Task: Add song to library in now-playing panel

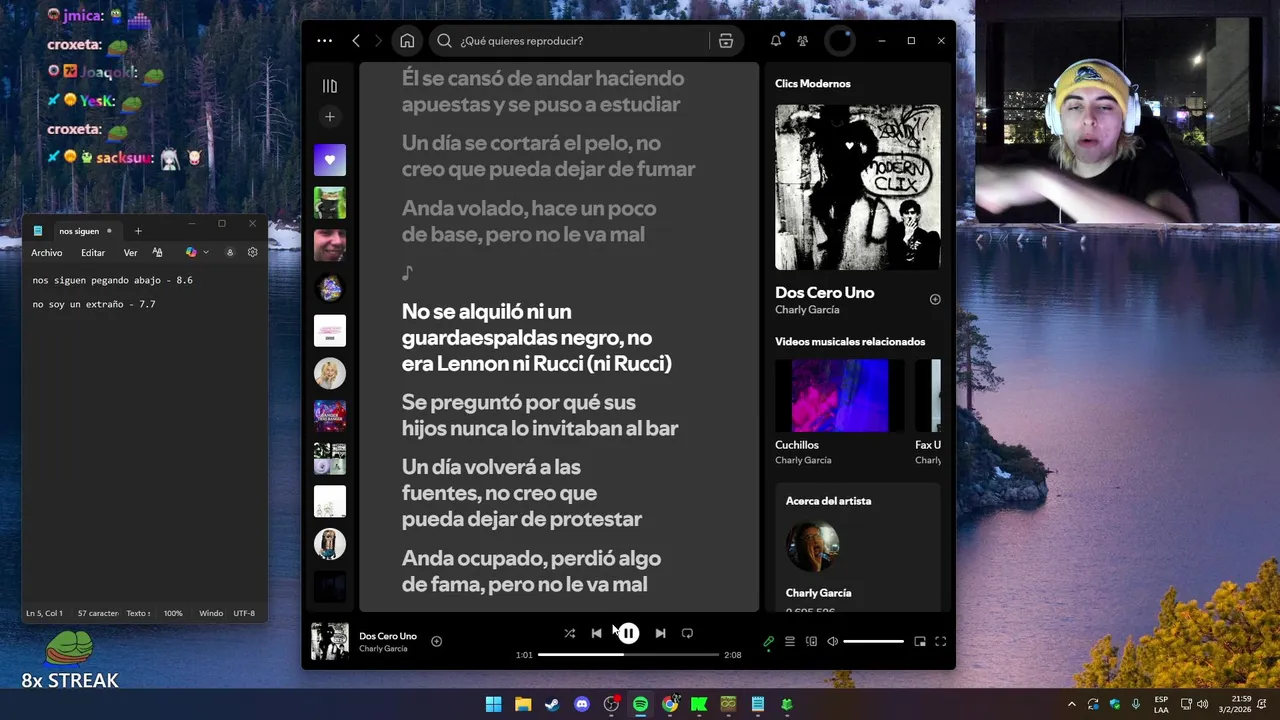Action: click(935, 299)
